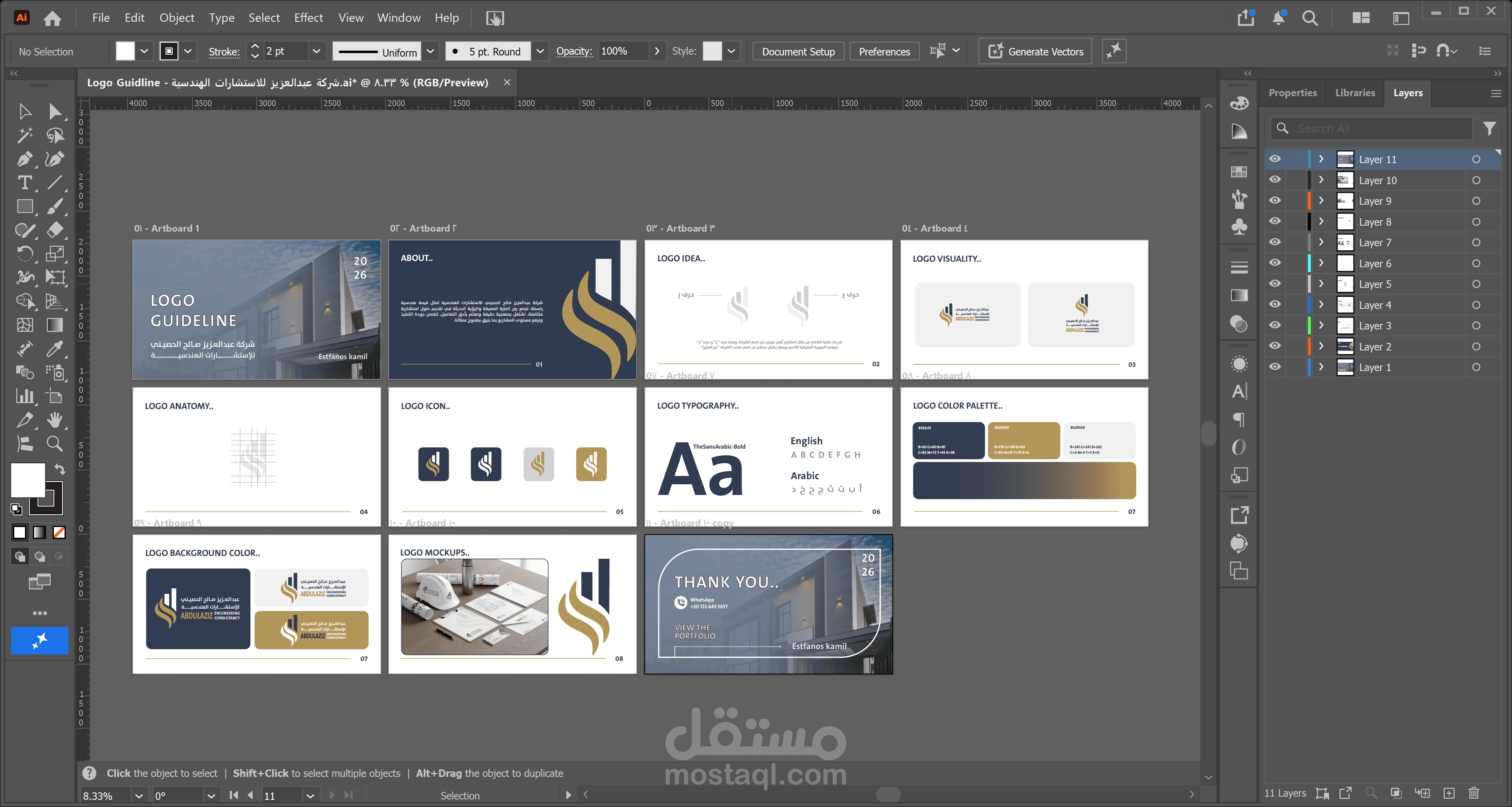Open the Window menu

coord(398,17)
